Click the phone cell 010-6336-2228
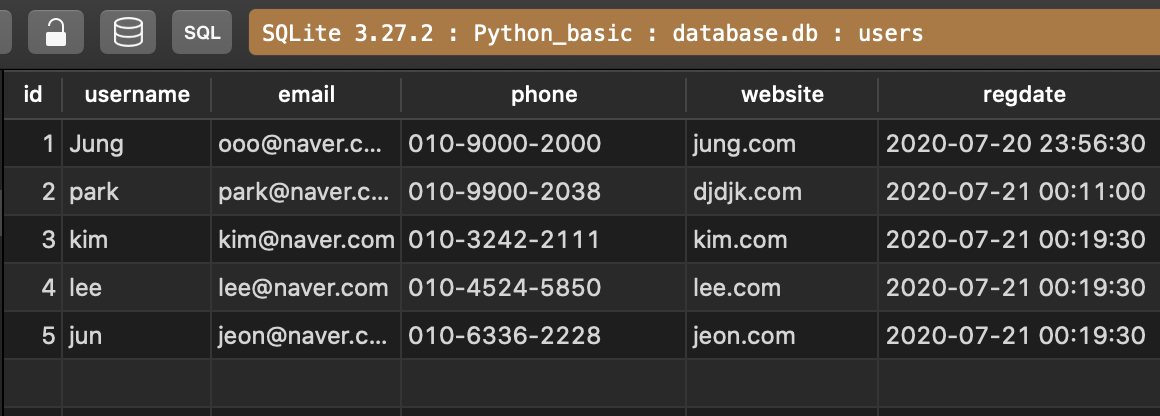This screenshot has height=416, width=1160. click(504, 336)
